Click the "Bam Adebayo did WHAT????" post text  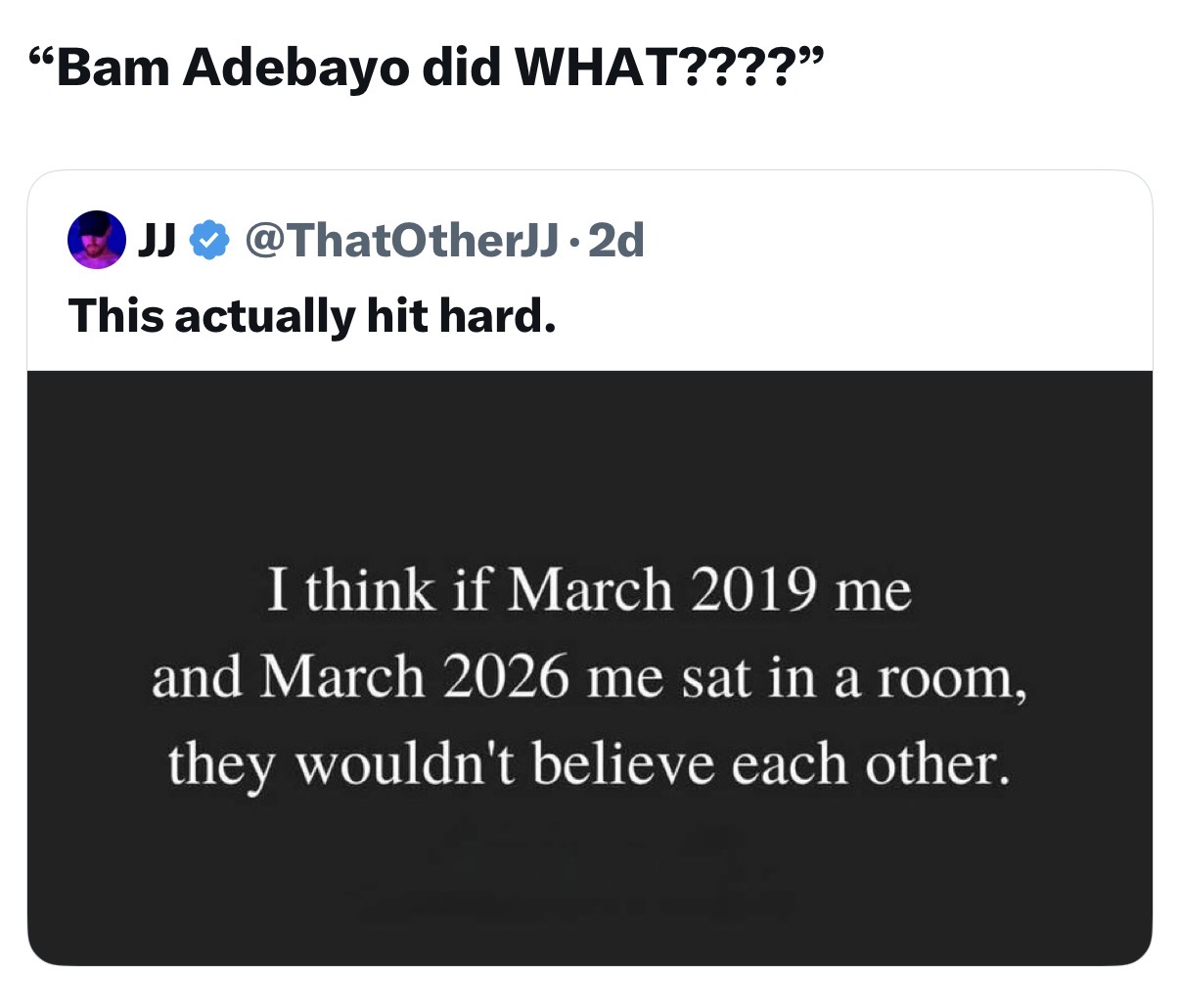pyautogui.click(x=432, y=67)
